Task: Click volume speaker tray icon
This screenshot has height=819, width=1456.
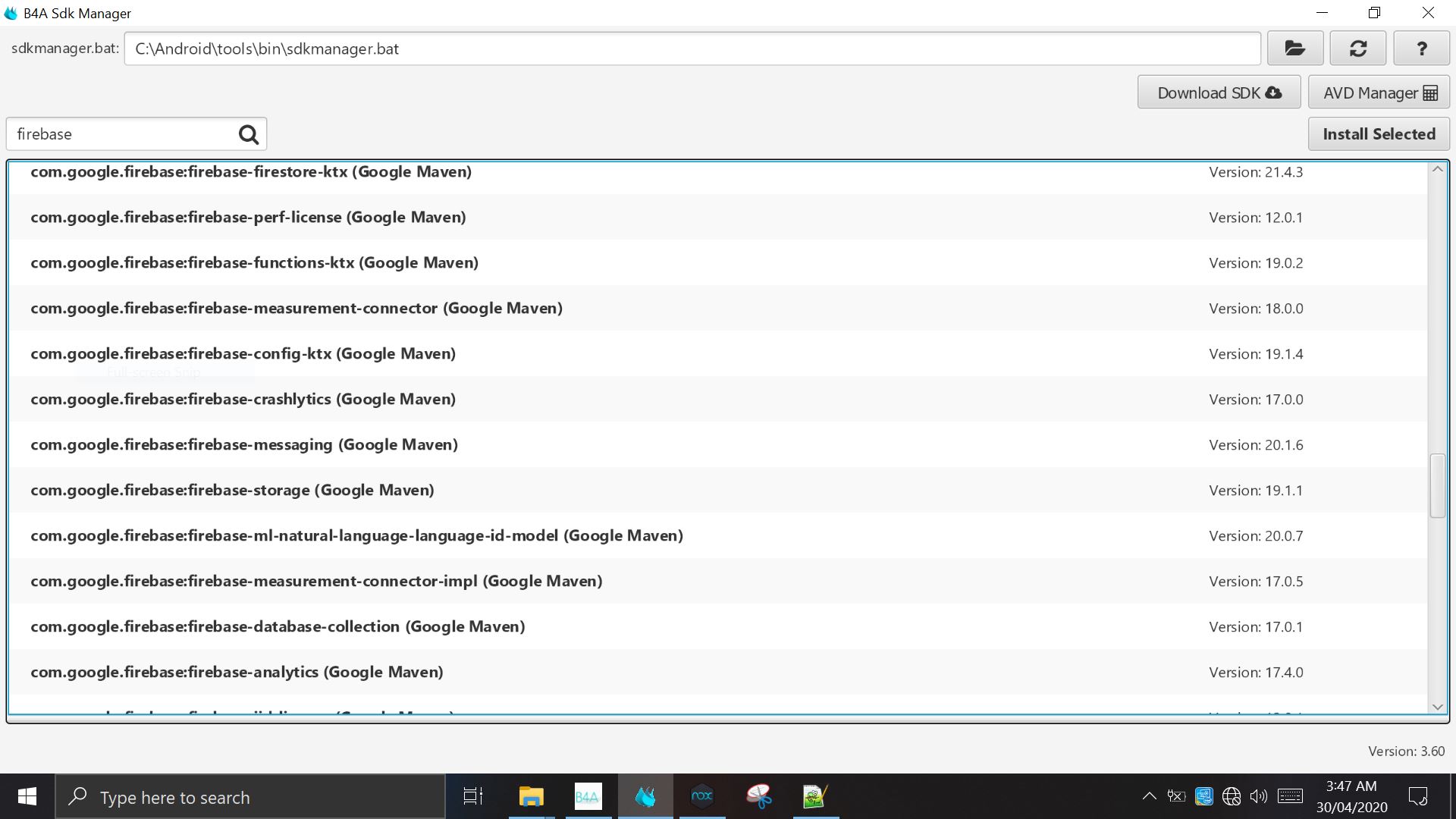Action: point(1259,796)
